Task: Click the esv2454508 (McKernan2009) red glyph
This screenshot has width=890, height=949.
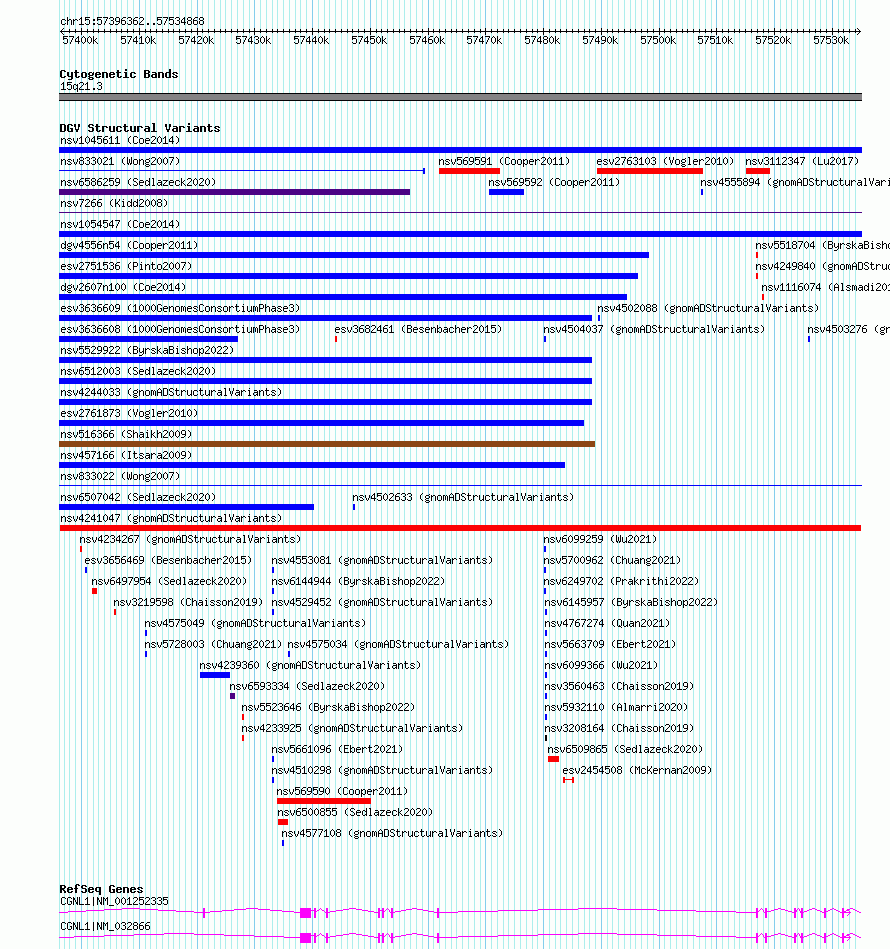Action: (x=568, y=780)
